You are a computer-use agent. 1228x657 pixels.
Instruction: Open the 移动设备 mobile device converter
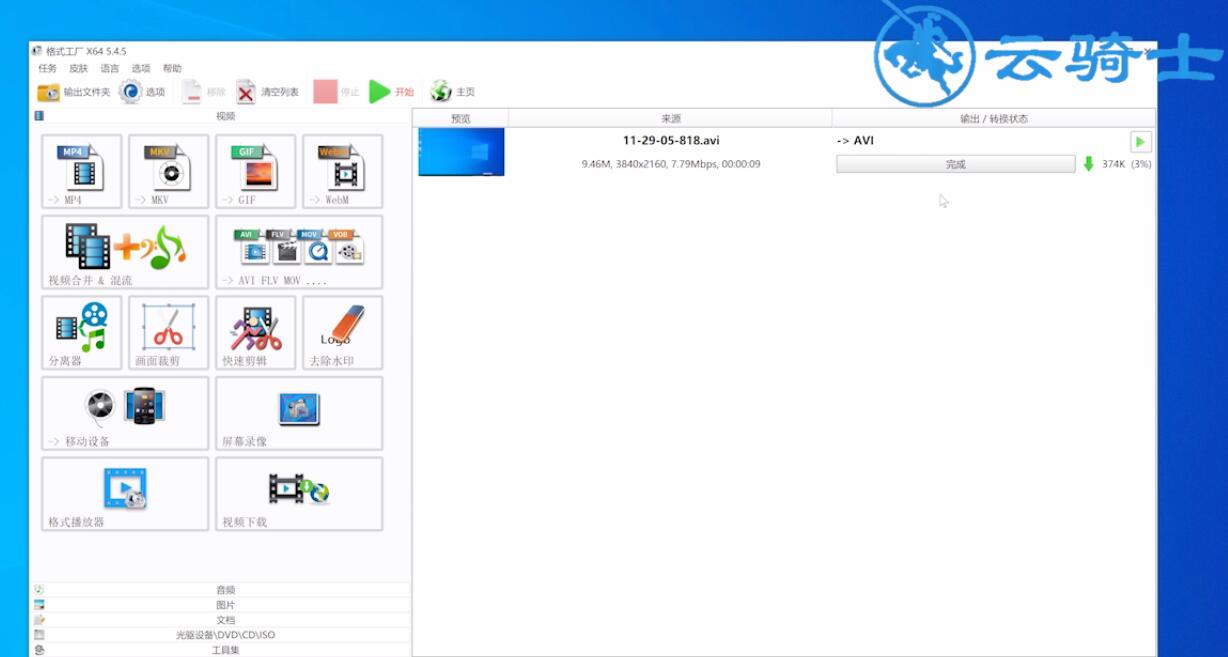(x=125, y=413)
